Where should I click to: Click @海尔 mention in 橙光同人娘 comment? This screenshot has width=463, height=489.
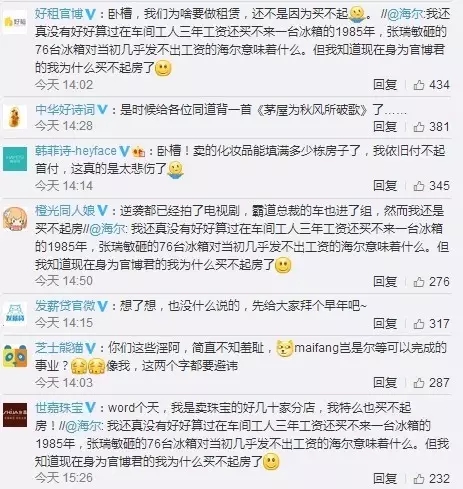[x=107, y=229]
